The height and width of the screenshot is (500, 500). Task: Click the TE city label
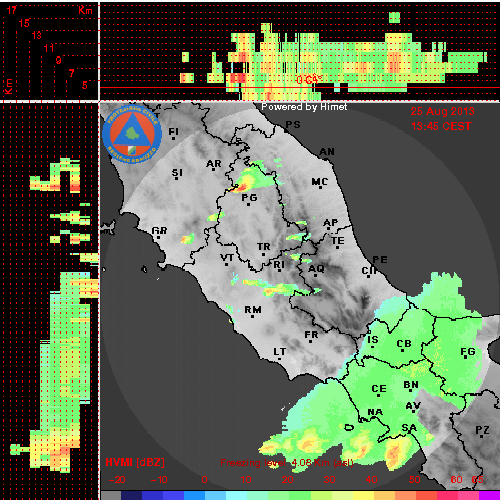coord(337,240)
